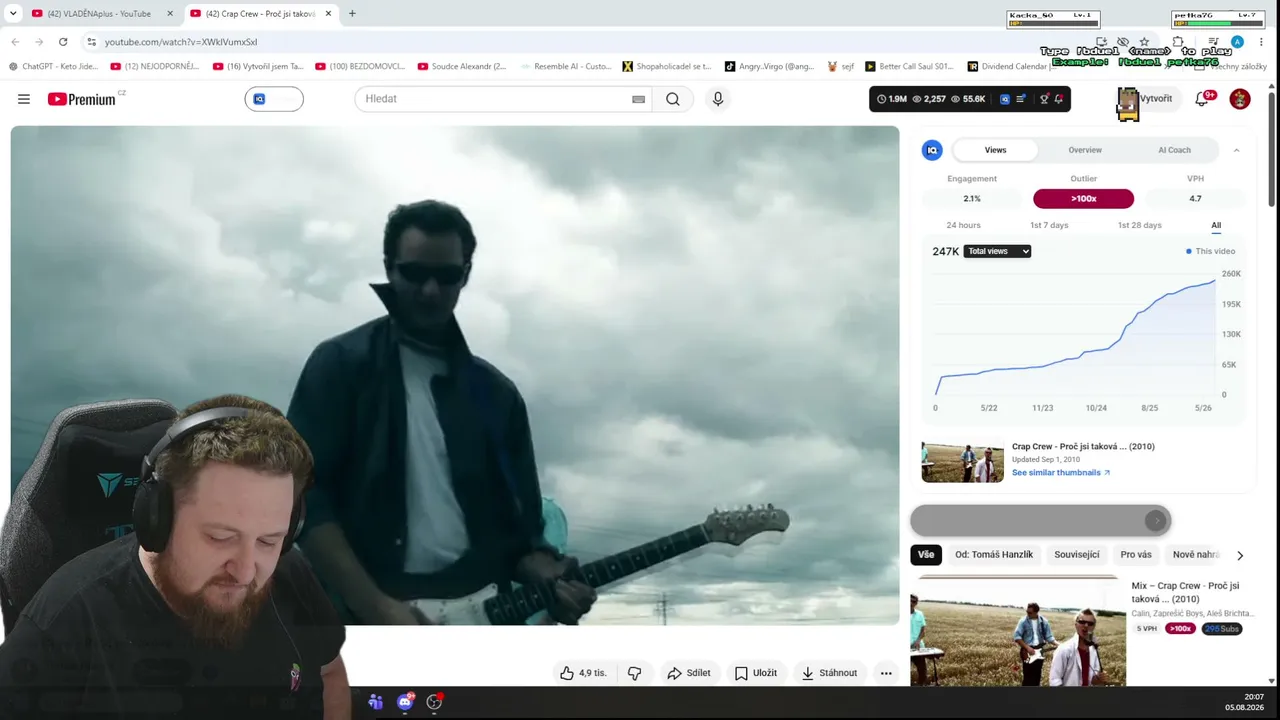This screenshot has width=1280, height=720.
Task: Open the Better Call Saul bookmark
Action: pos(909,66)
